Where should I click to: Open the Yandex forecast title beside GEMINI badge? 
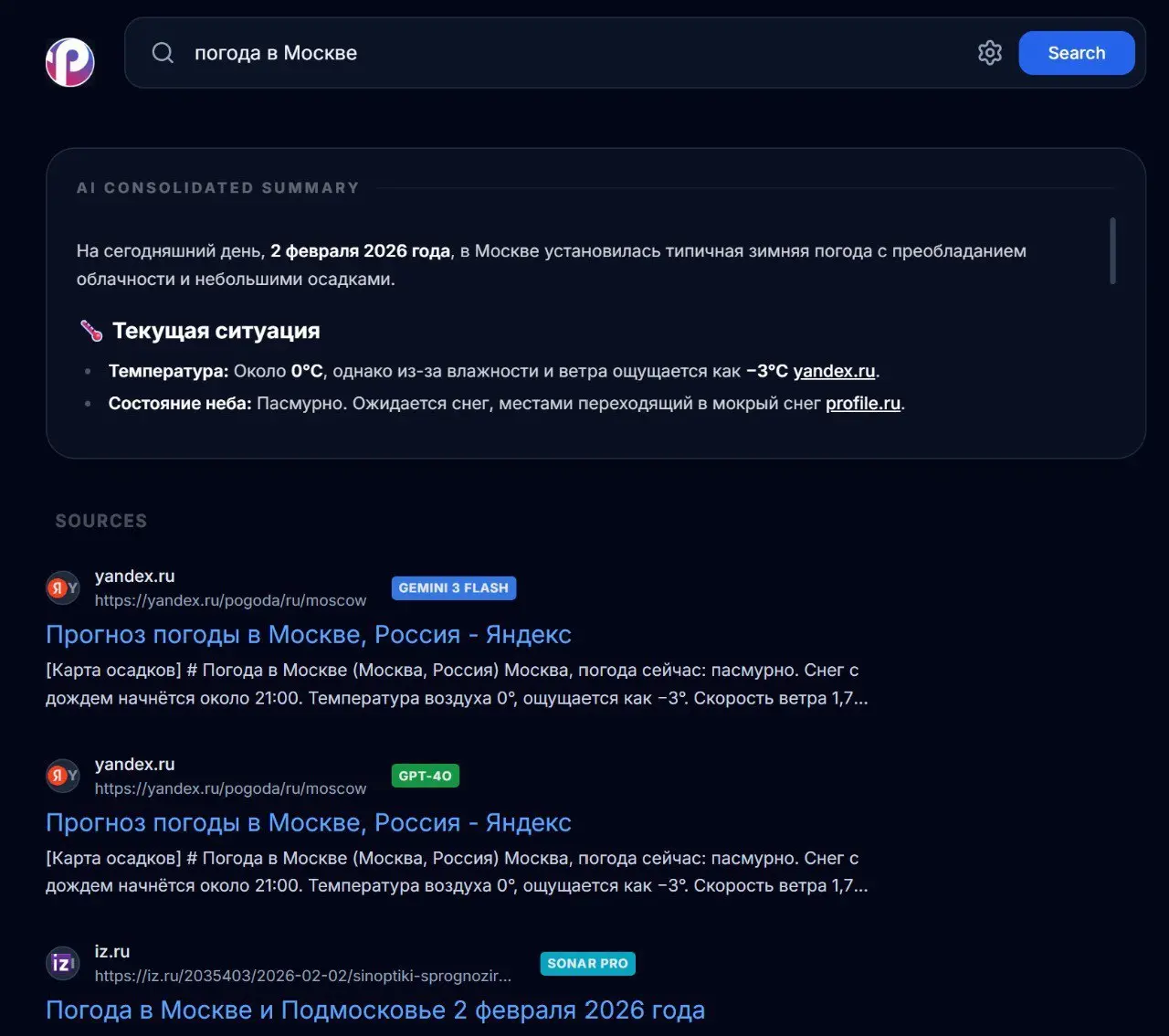click(309, 634)
